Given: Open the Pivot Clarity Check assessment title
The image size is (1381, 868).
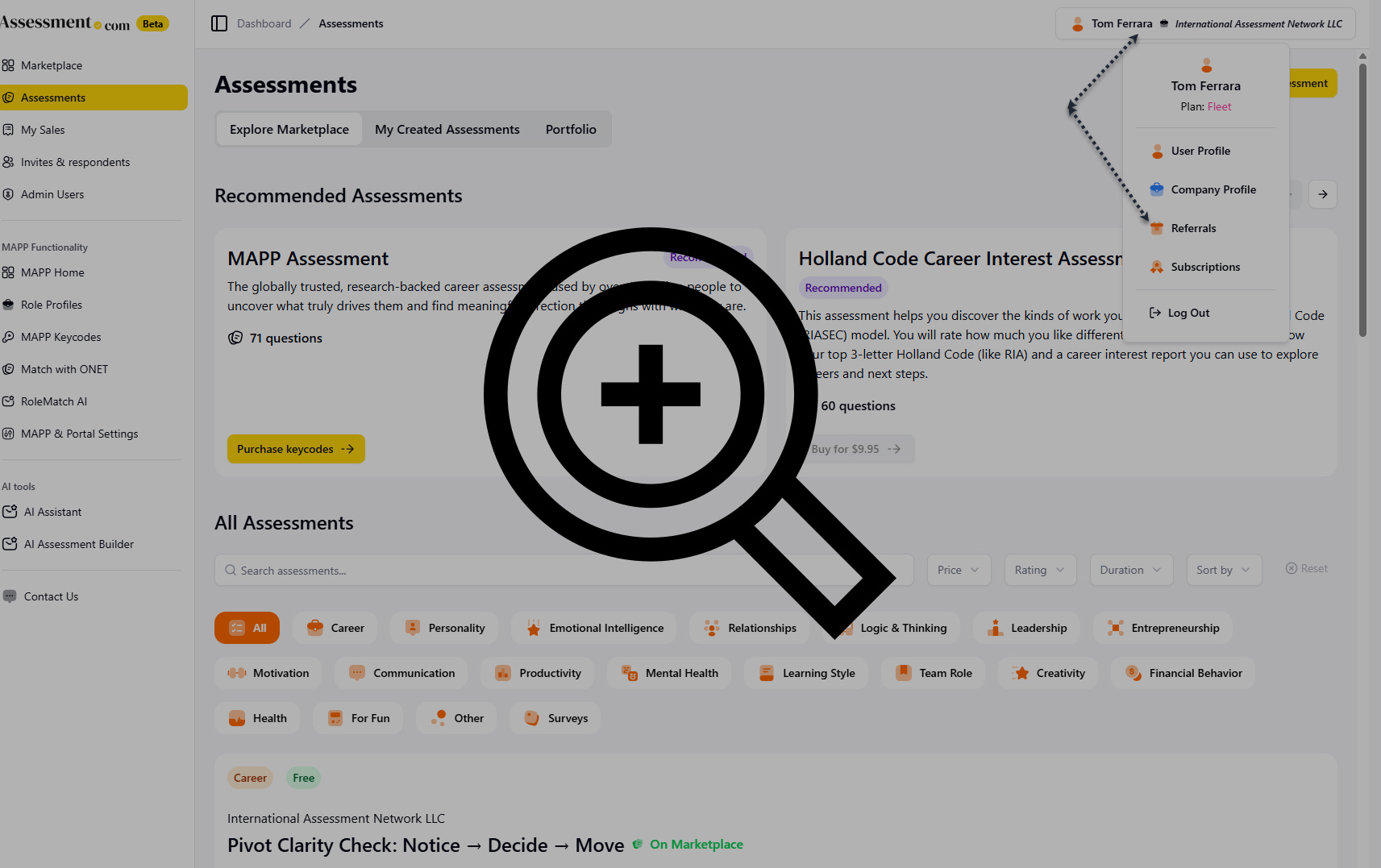Looking at the screenshot, I should (426, 845).
